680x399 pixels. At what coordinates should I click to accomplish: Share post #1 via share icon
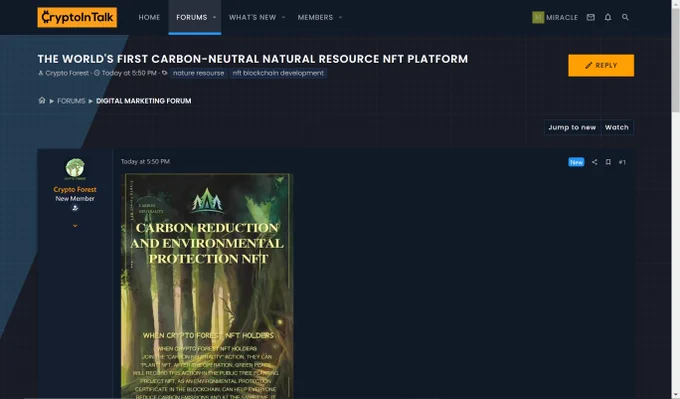(x=594, y=162)
